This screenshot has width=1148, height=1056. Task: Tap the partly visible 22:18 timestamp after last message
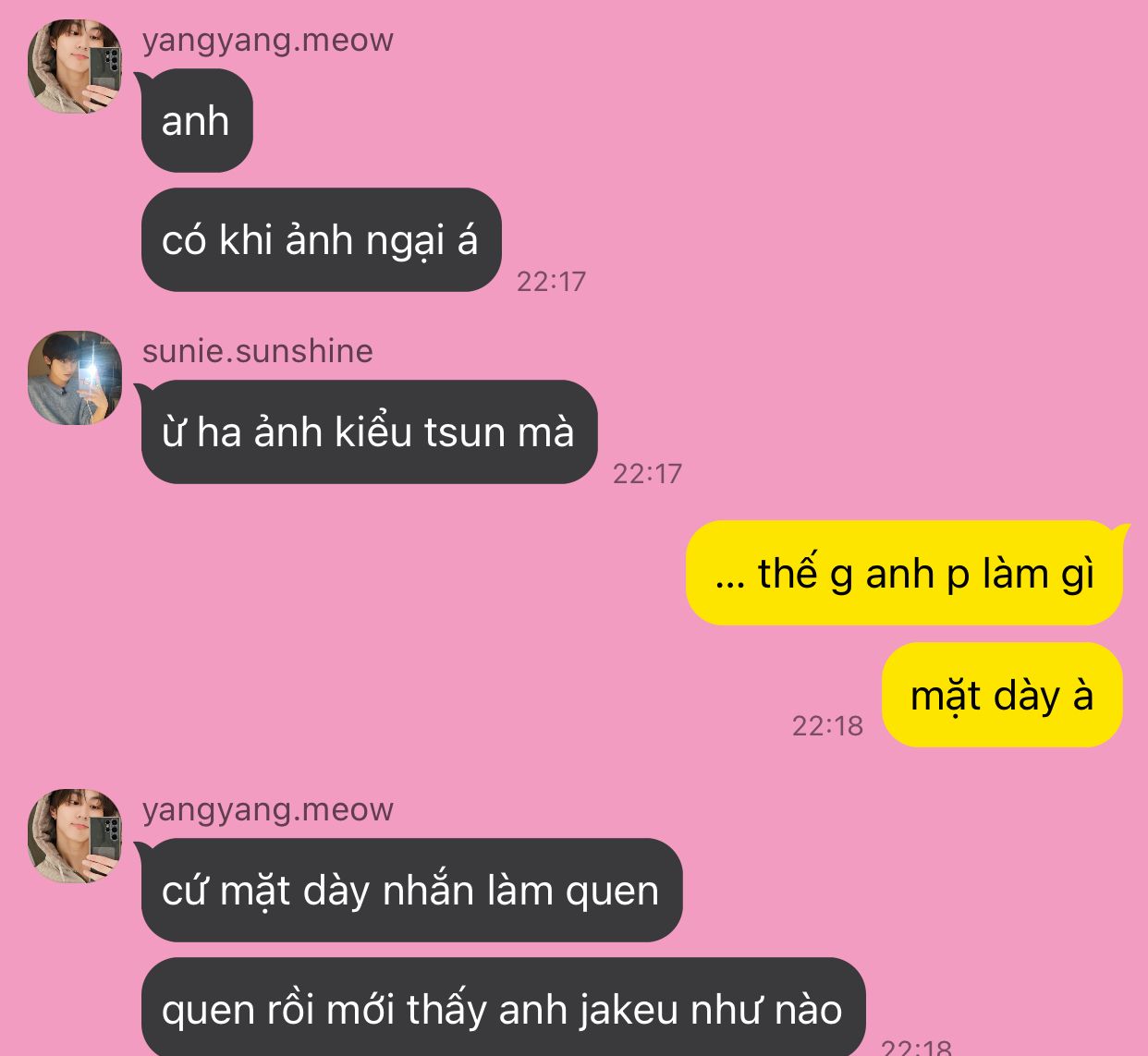pos(916,1047)
